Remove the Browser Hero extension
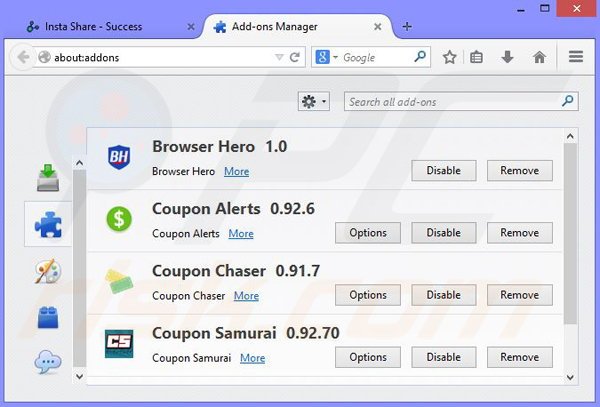 point(520,171)
